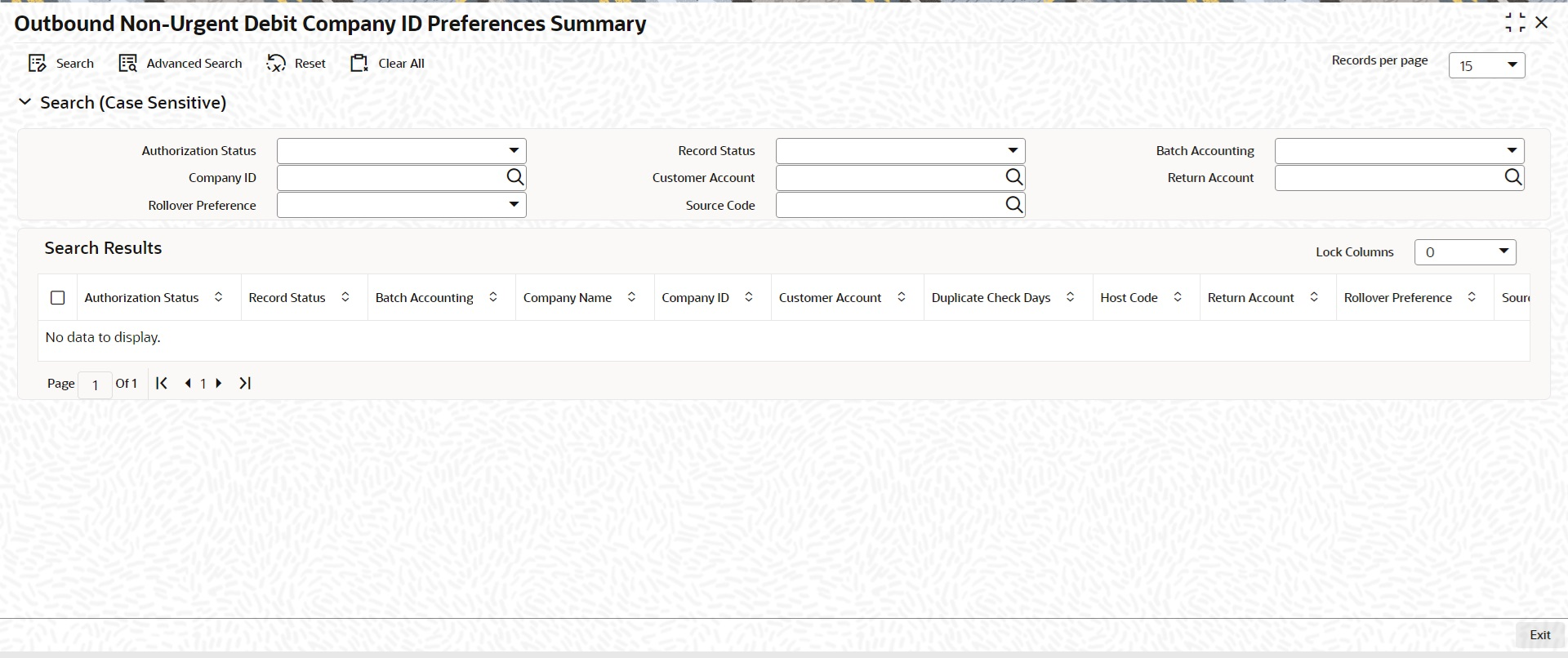Click the page number input field
This screenshot has width=1568, height=658.
tap(96, 385)
